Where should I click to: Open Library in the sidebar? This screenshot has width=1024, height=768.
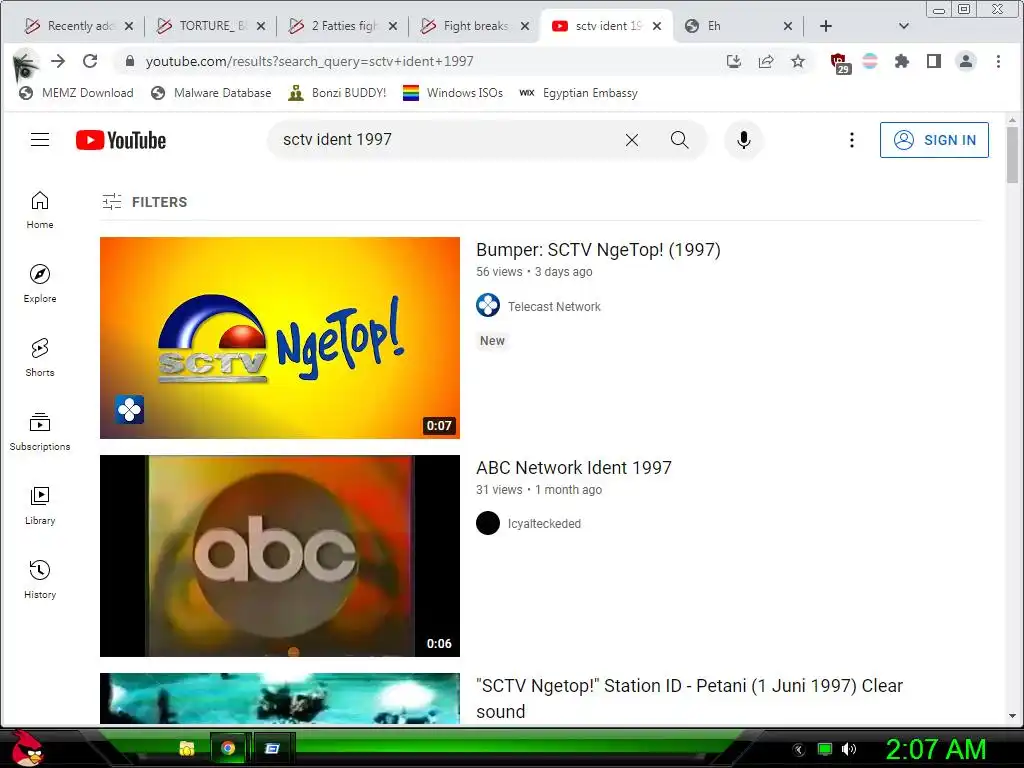tap(40, 505)
